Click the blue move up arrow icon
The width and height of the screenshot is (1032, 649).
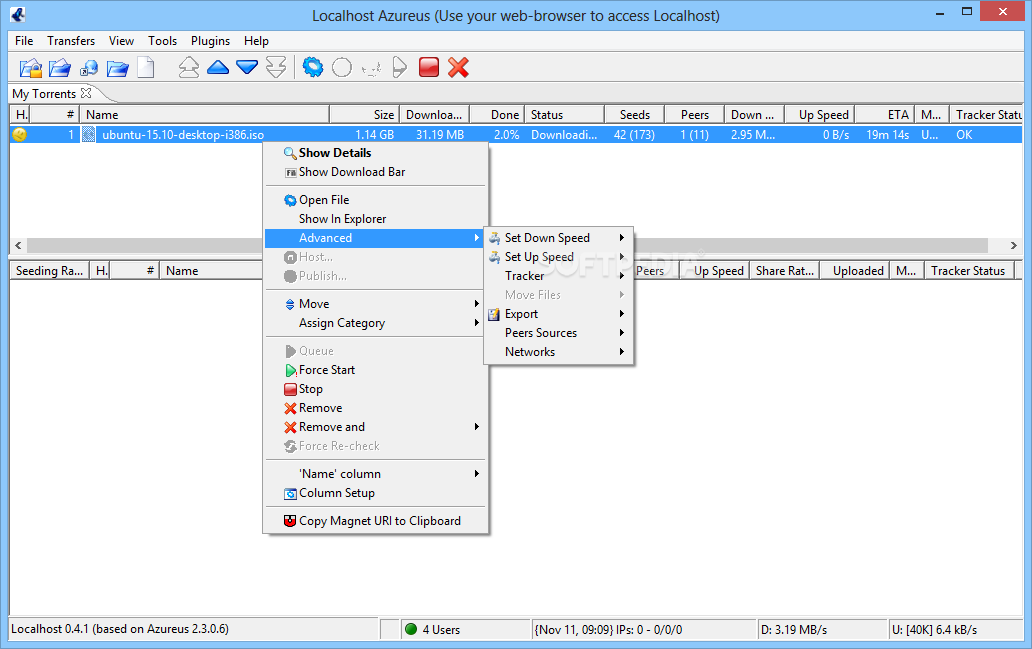point(218,67)
